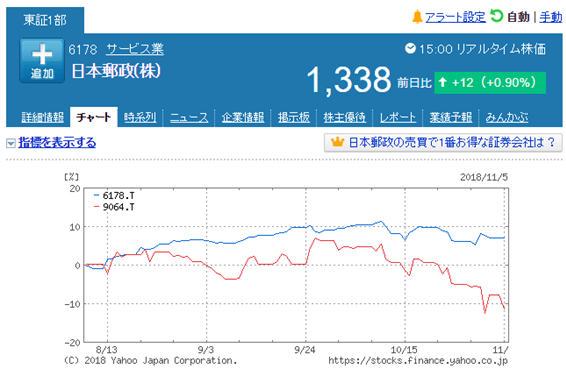The width and height of the screenshot is (566, 368).
Task: Switch refresh mode to 手動
Action: (551, 17)
